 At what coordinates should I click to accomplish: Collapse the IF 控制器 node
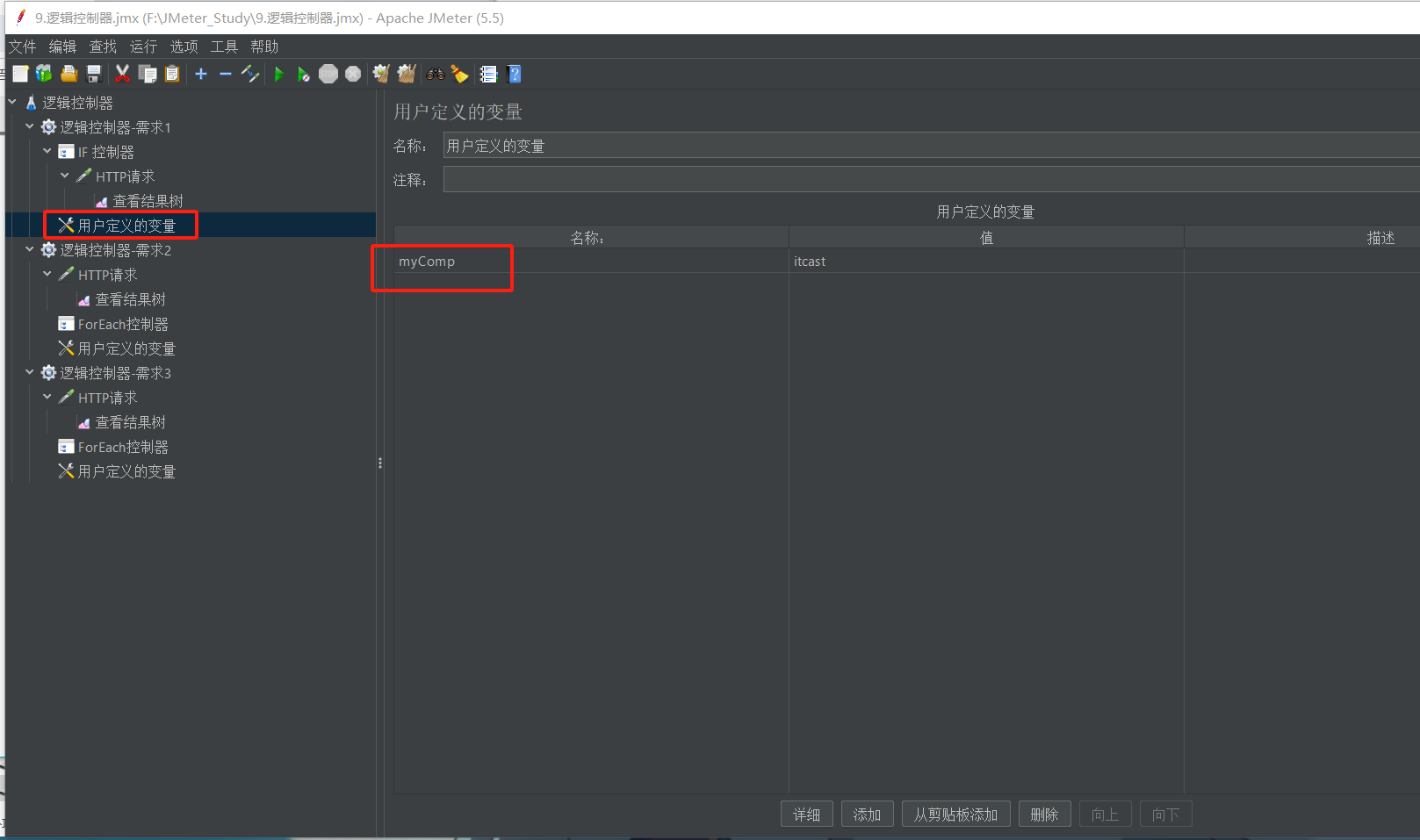[x=47, y=151]
